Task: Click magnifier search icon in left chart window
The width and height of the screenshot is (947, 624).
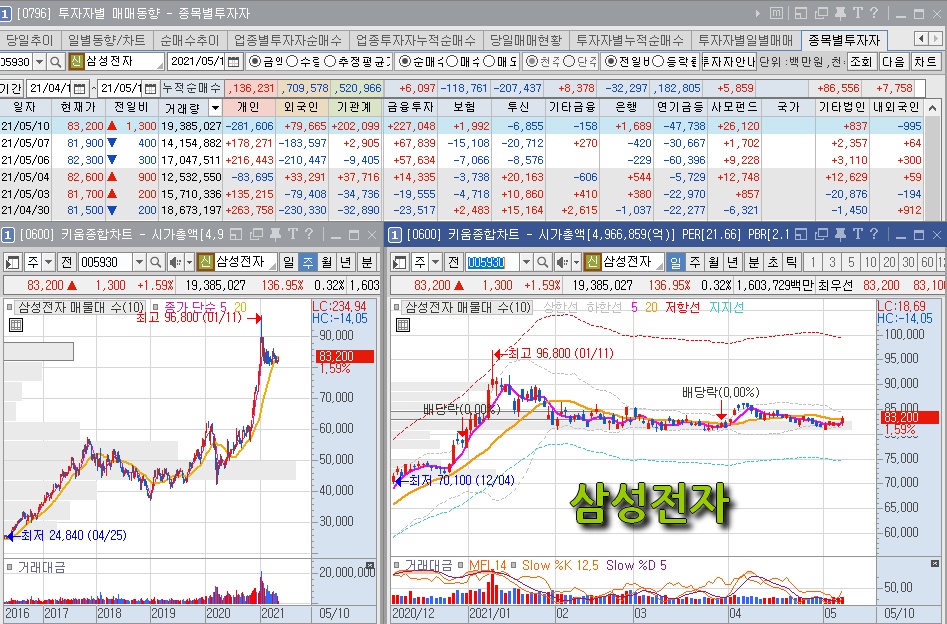Action: click(155, 262)
